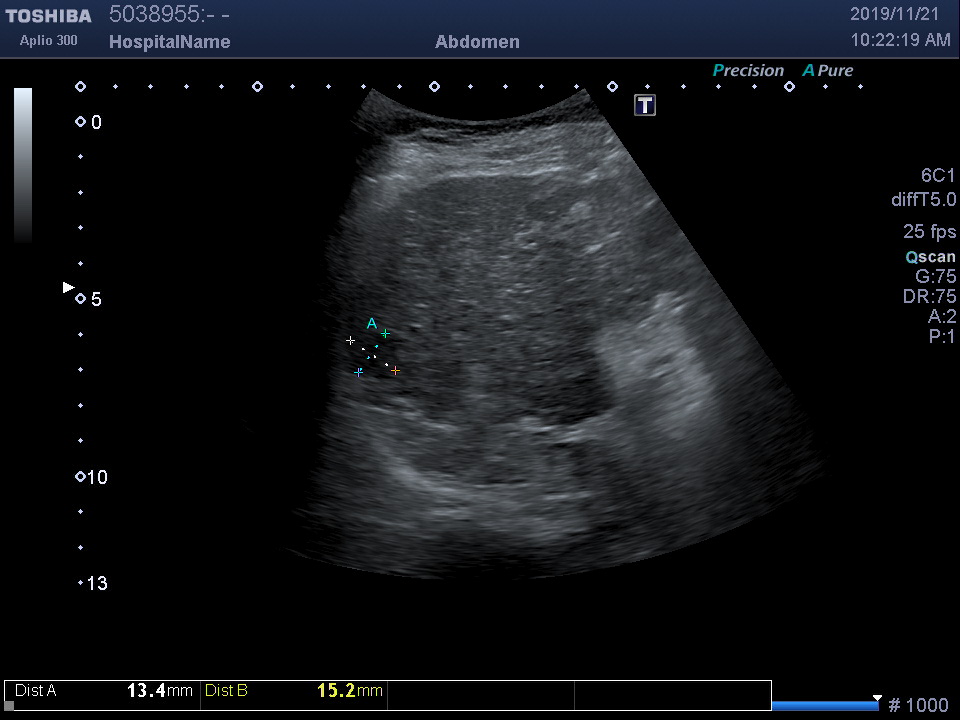This screenshot has height=720, width=960.
Task: Click the Precision imaging indicator
Action: (x=748, y=71)
